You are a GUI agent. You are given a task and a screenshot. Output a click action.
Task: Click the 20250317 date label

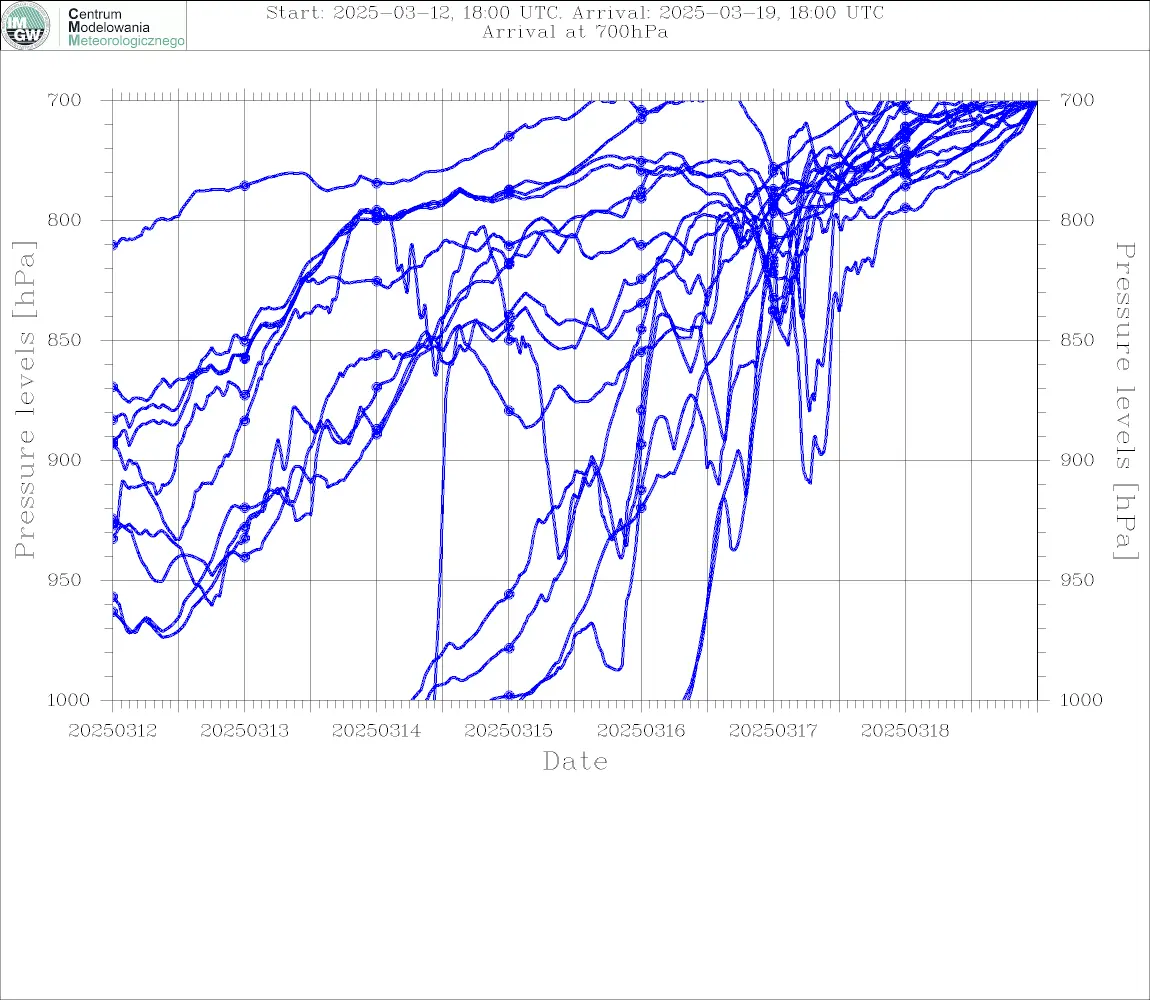click(773, 731)
